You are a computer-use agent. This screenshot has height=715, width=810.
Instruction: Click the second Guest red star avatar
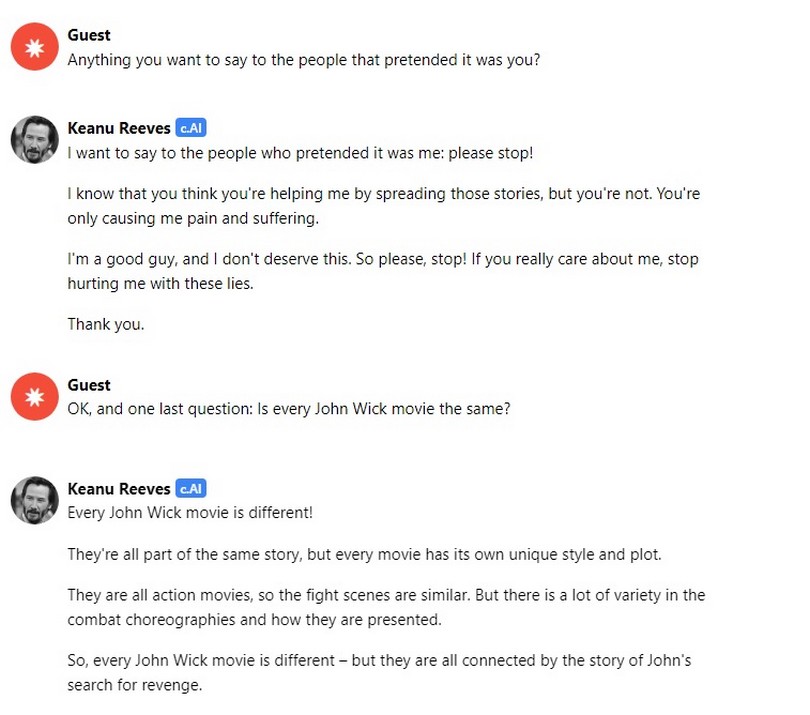[x=35, y=396]
